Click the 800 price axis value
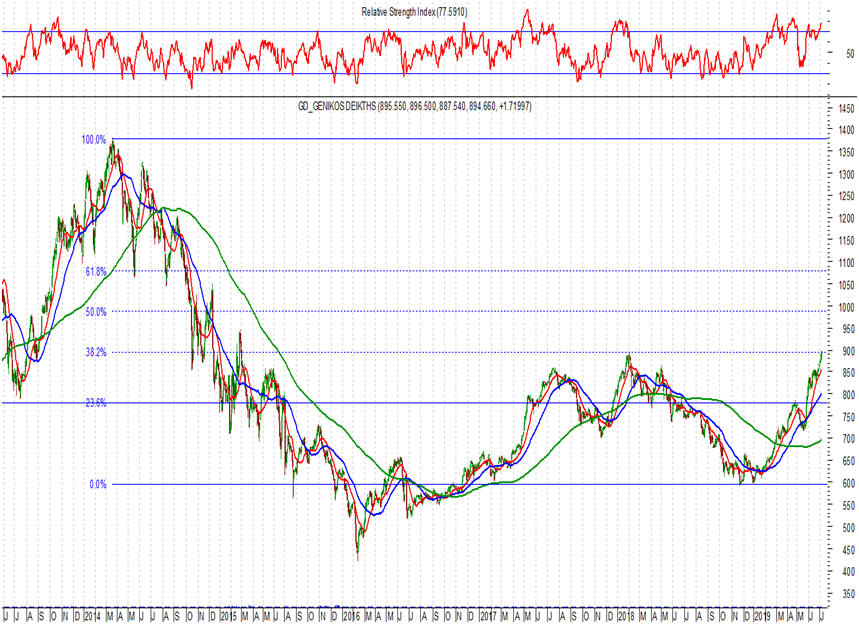Viewport: 859px width, 624px height. tap(848, 395)
